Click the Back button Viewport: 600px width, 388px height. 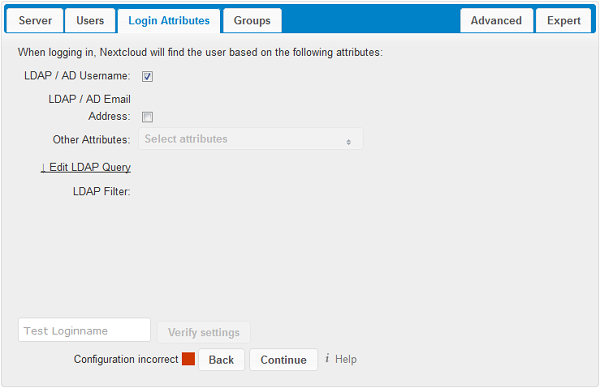[x=221, y=360]
